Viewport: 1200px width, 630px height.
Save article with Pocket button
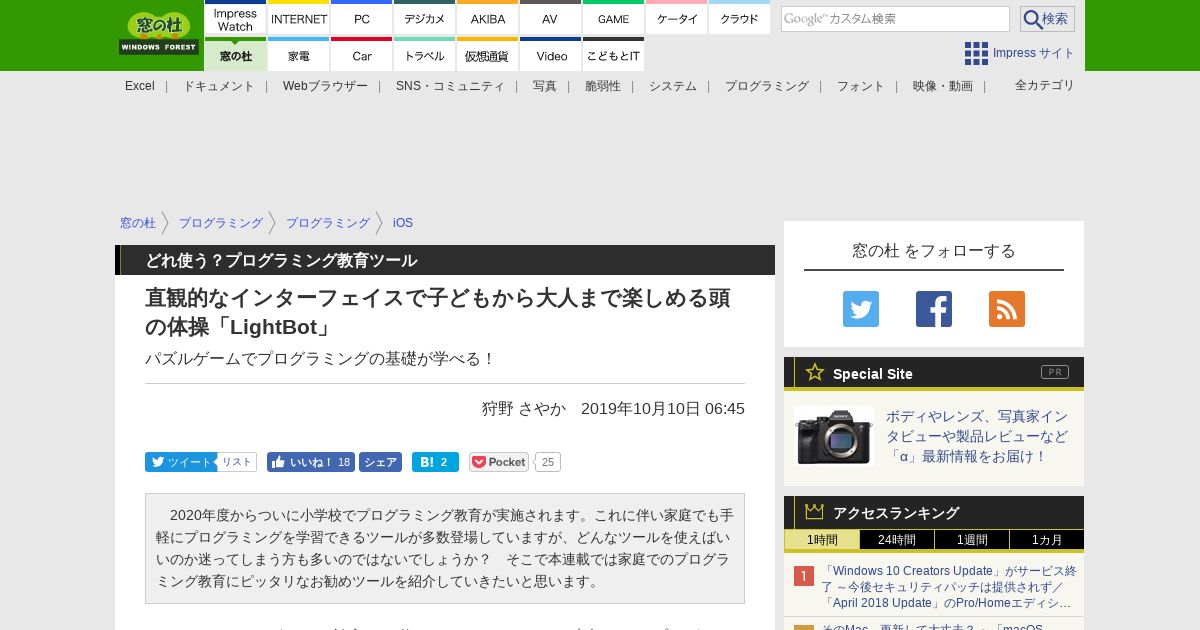pyautogui.click(x=499, y=462)
